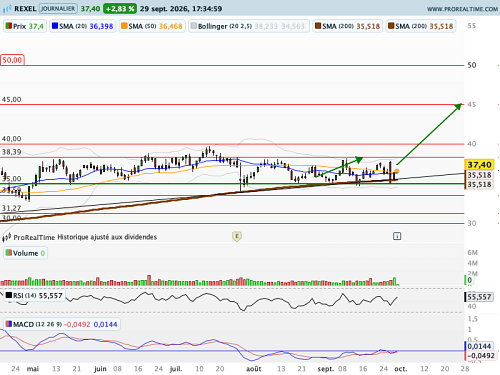Open the second SMA (200) 35,518 label
The height and width of the screenshot is (375, 500).
pos(421,26)
